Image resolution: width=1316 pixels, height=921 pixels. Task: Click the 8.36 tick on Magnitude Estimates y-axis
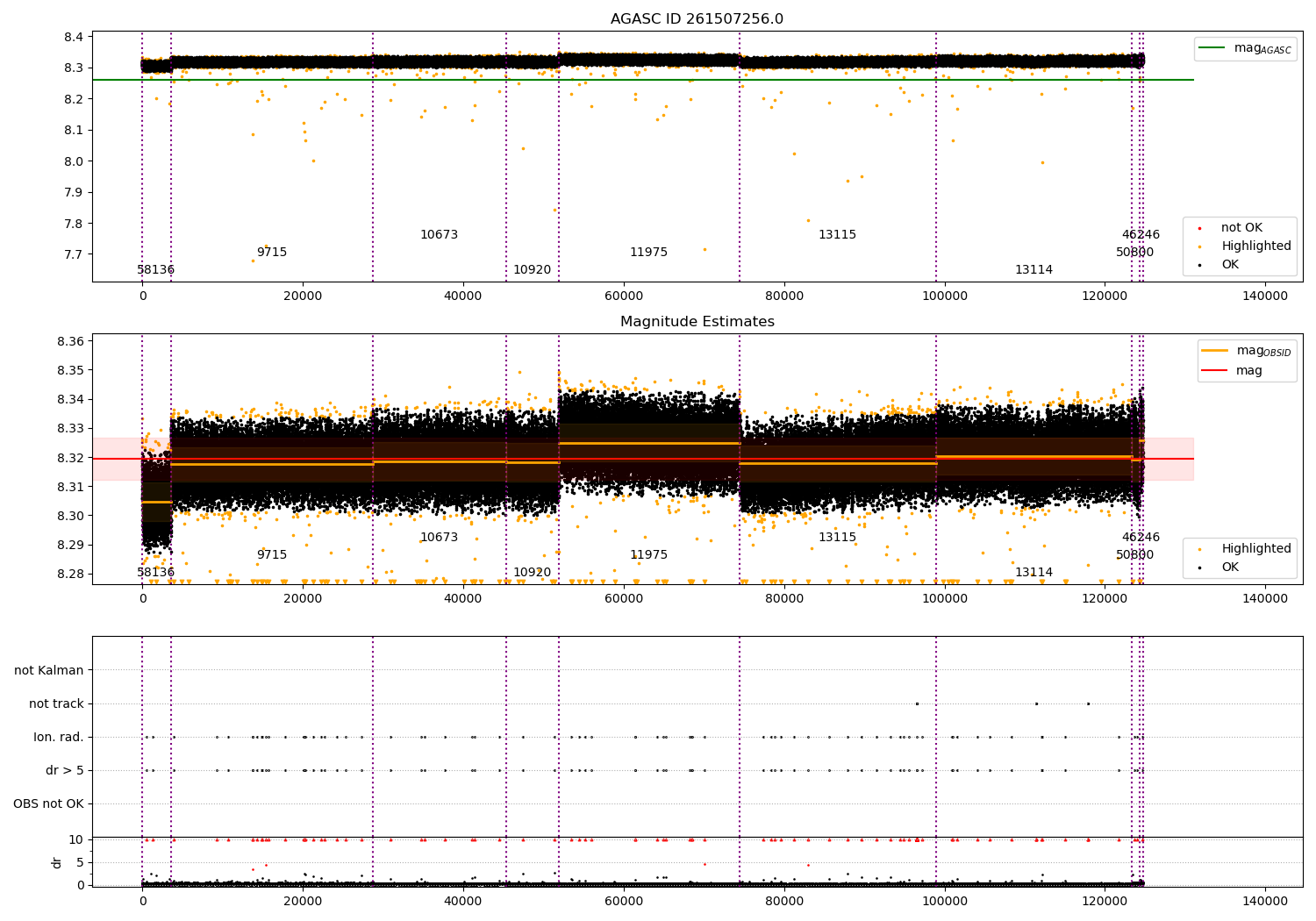70,341
